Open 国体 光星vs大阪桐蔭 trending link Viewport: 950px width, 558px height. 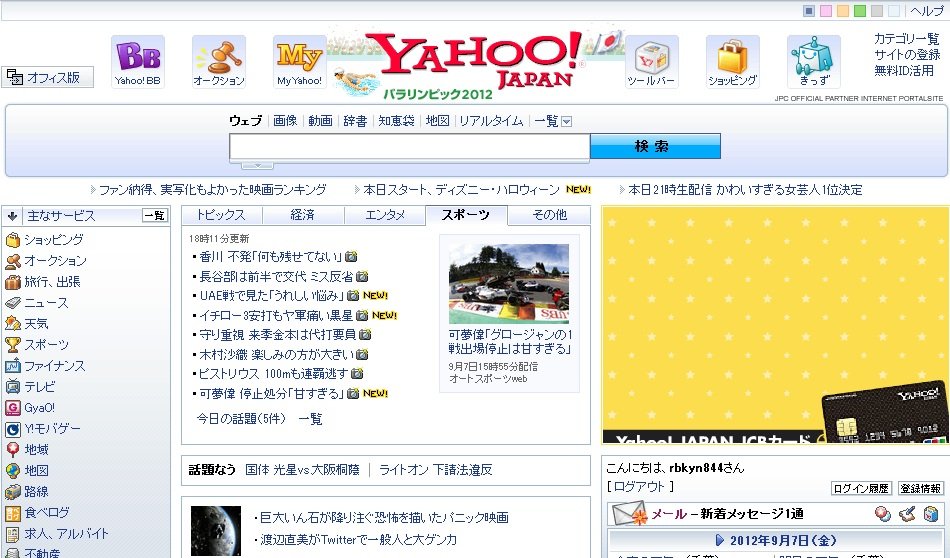(302, 470)
